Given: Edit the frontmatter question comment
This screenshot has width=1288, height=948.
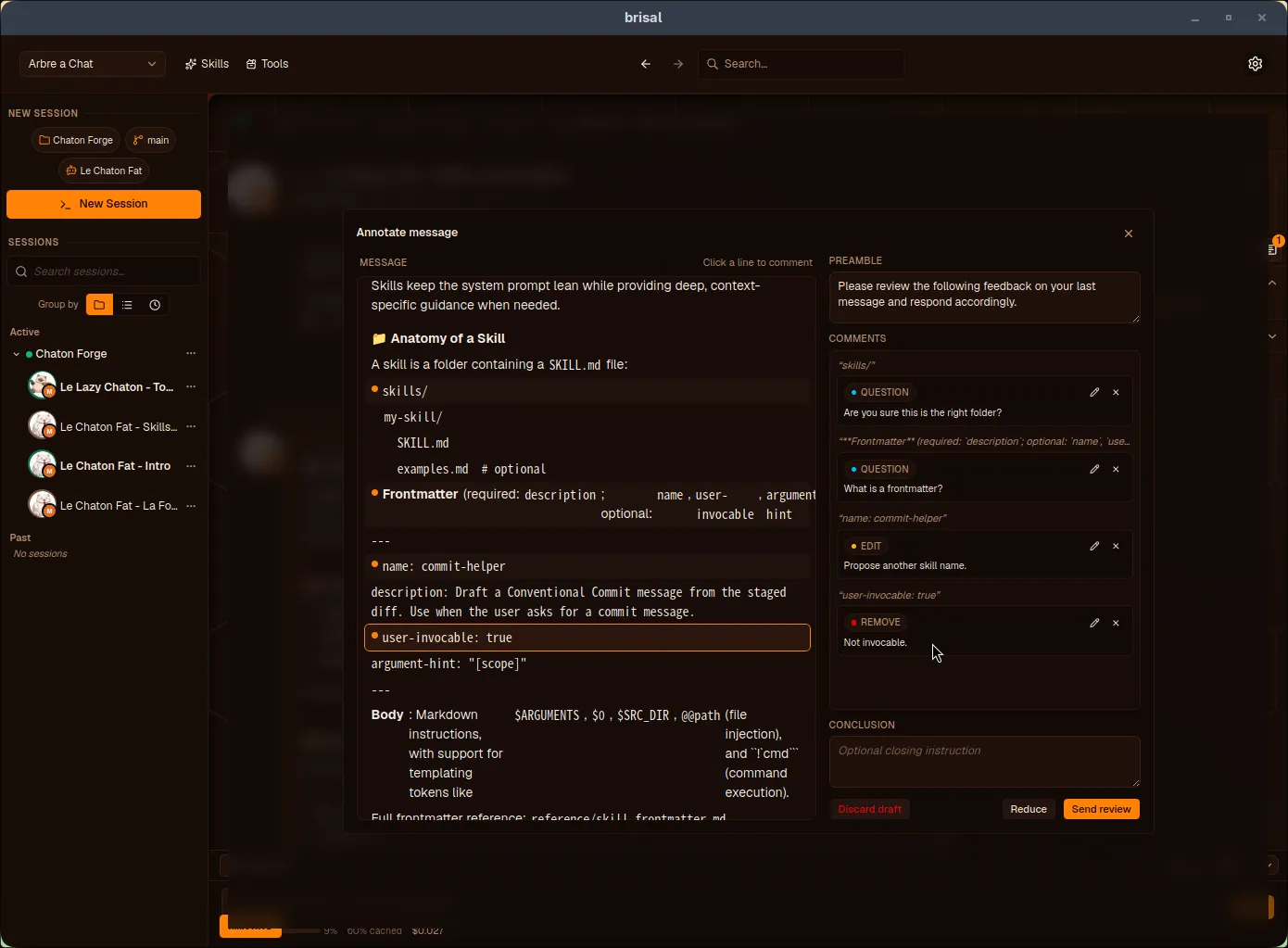Looking at the screenshot, I should point(1094,469).
